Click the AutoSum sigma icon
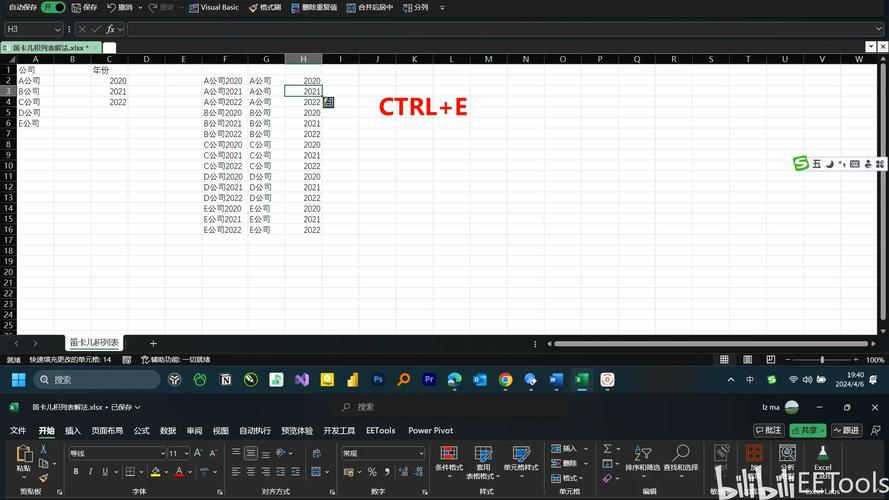Screen dimensions: 889x500 [607, 448]
